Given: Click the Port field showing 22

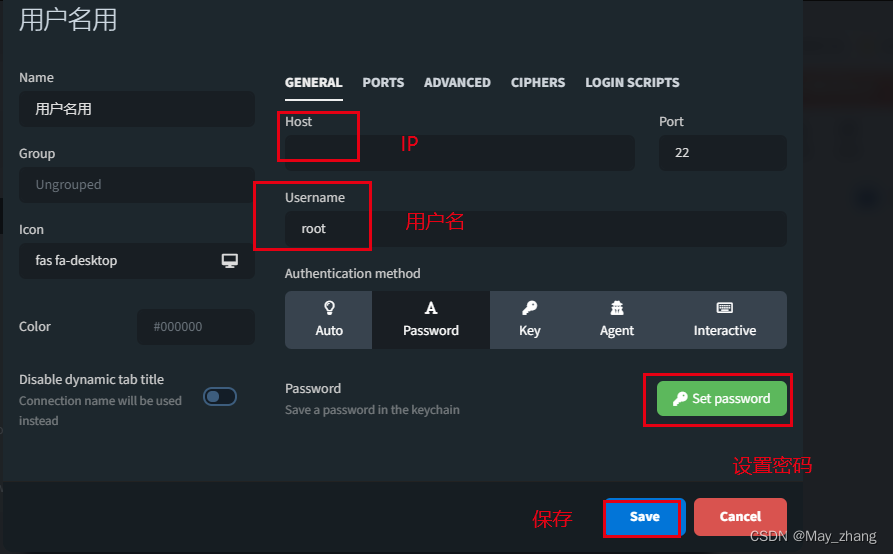Looking at the screenshot, I should [723, 153].
